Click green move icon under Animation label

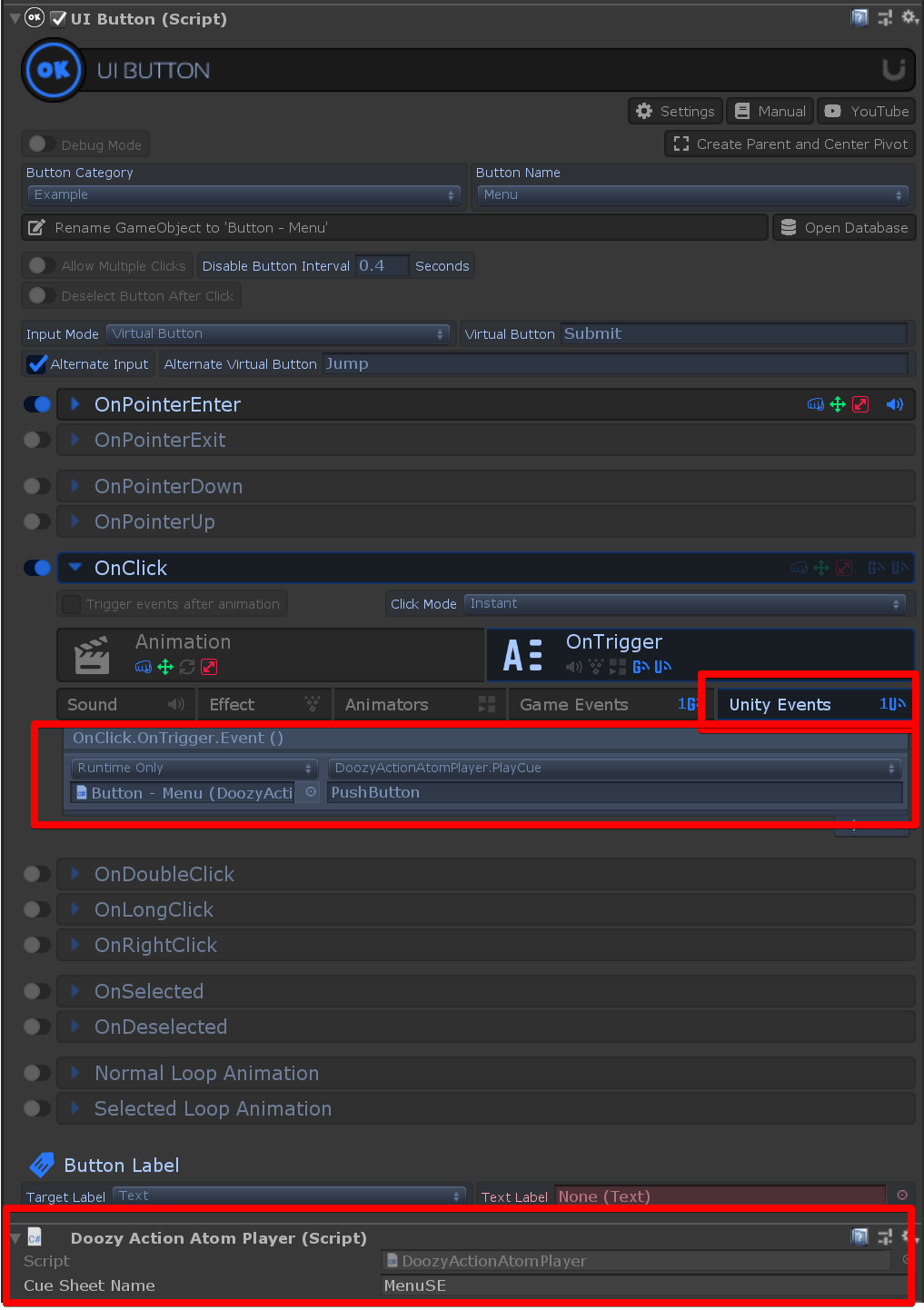(x=165, y=668)
